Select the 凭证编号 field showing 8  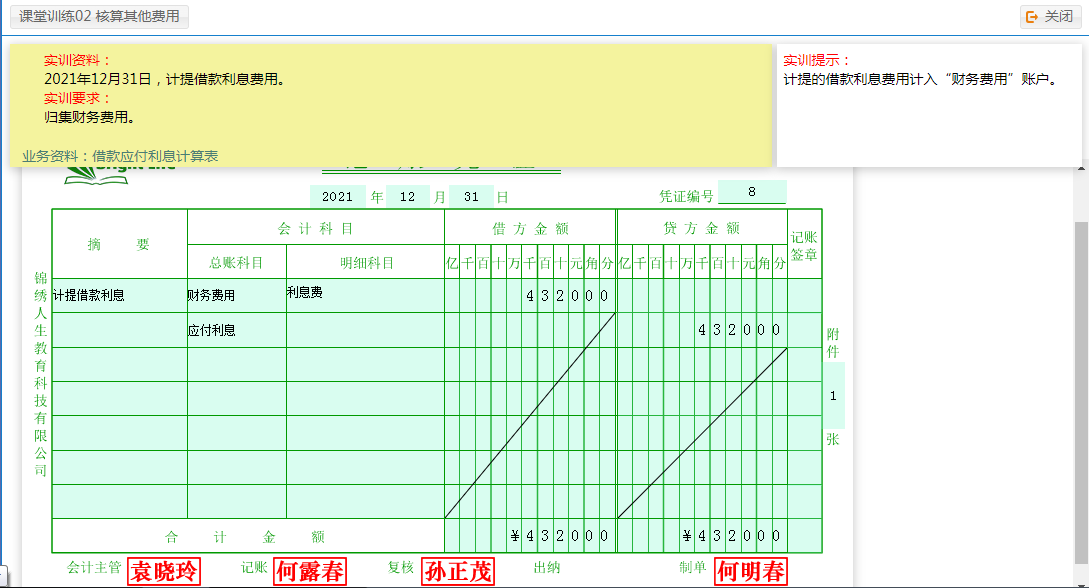click(751, 192)
